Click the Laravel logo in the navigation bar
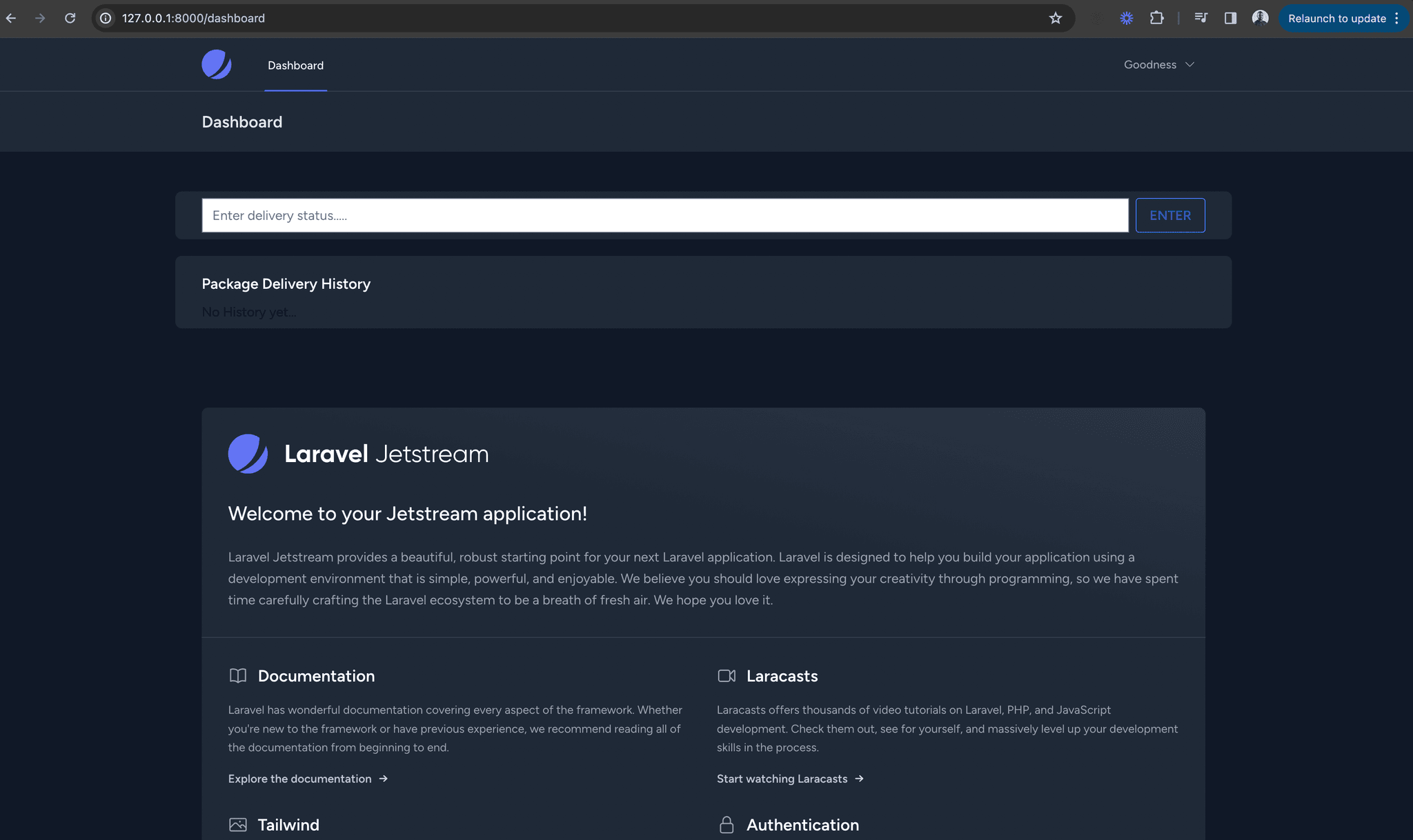The width and height of the screenshot is (1413, 840). click(216, 64)
